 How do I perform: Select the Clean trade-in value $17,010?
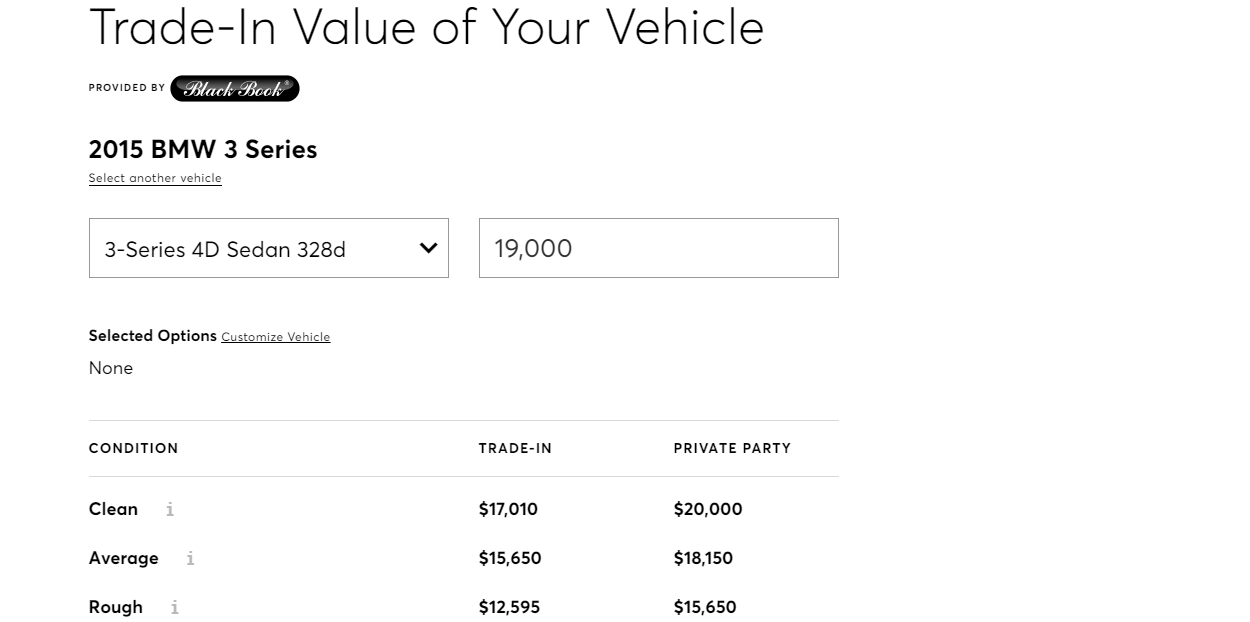508,509
